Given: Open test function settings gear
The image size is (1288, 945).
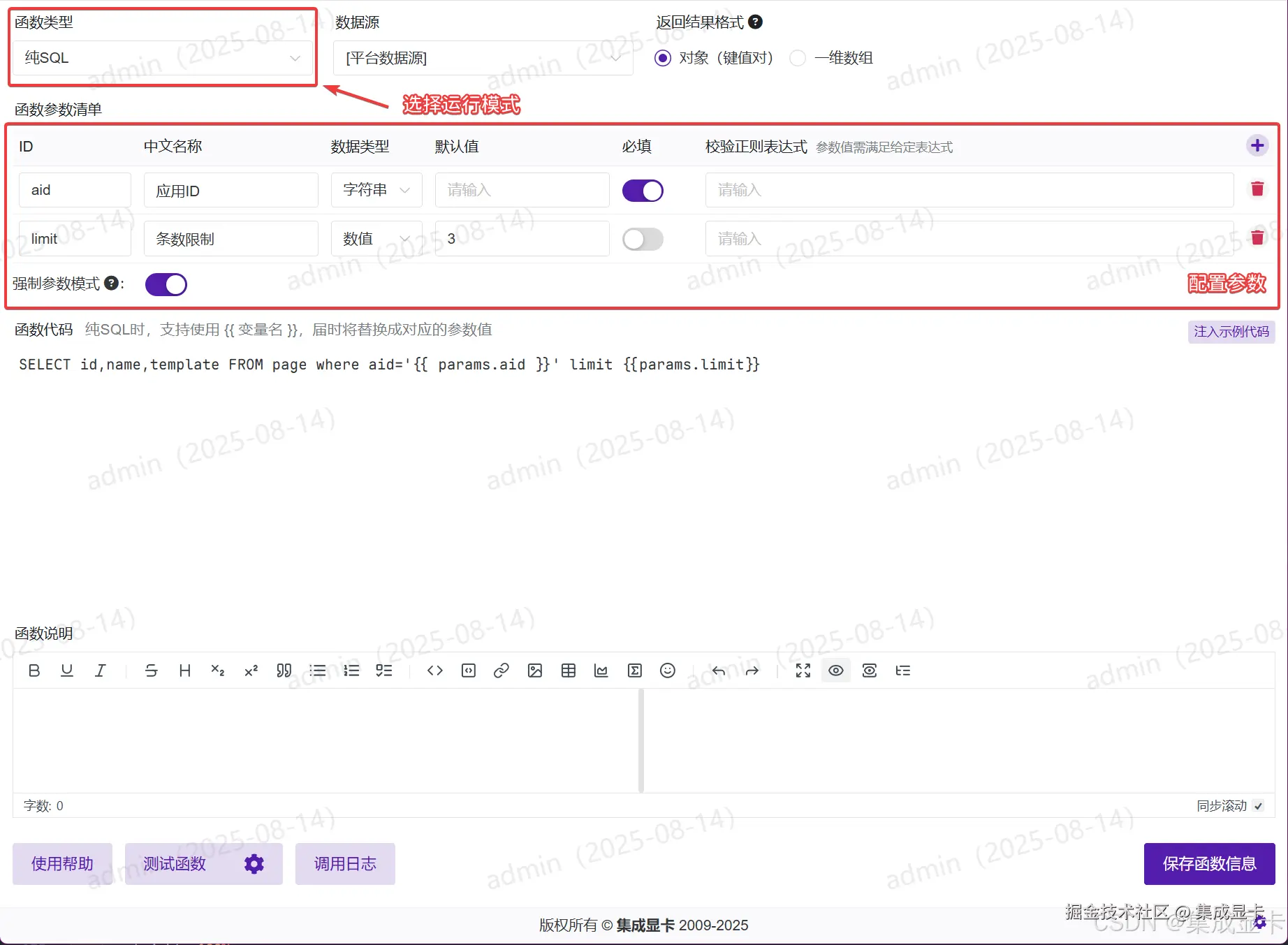Looking at the screenshot, I should pyautogui.click(x=254, y=864).
